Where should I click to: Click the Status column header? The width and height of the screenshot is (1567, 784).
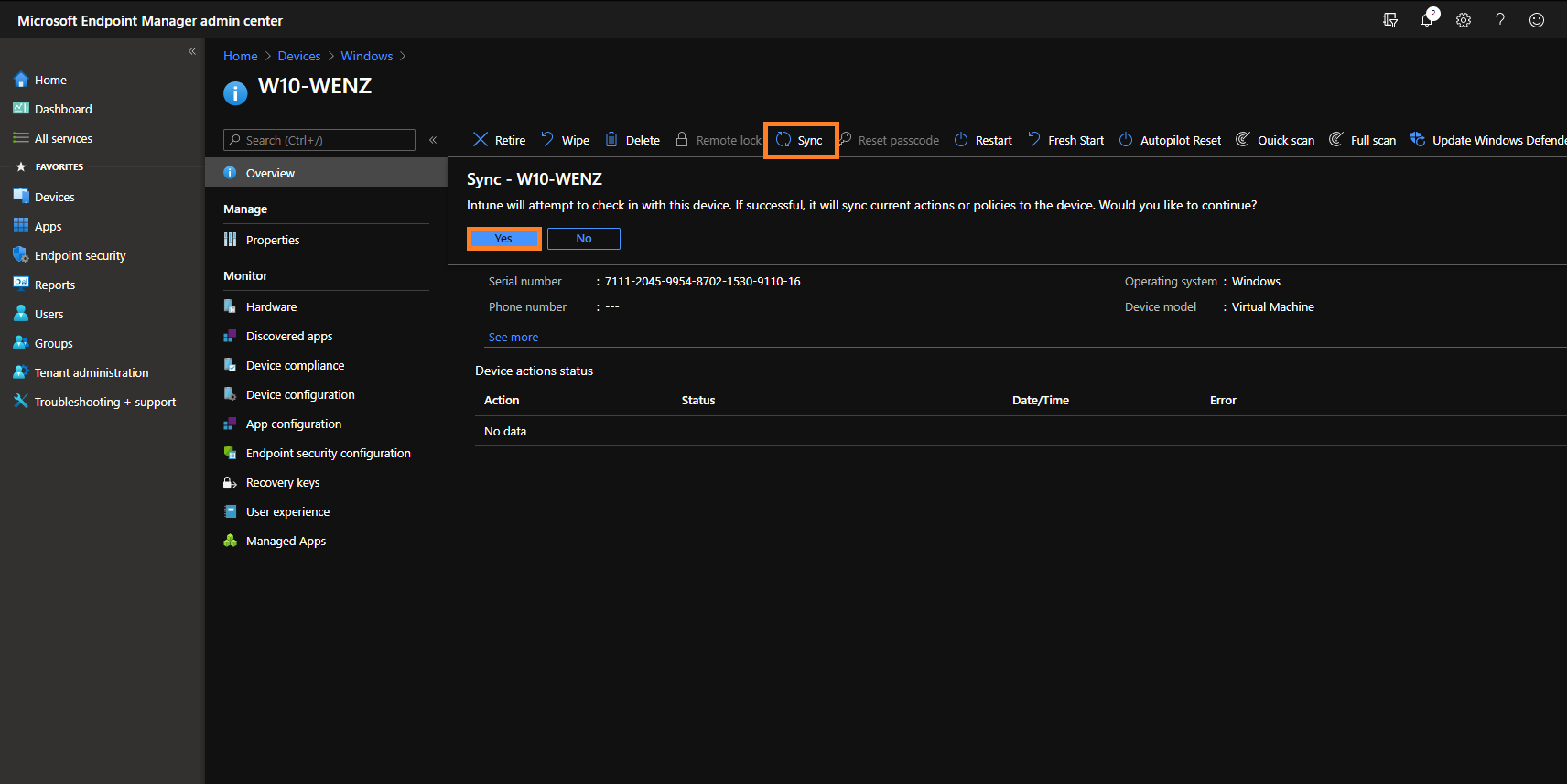pyautogui.click(x=698, y=400)
